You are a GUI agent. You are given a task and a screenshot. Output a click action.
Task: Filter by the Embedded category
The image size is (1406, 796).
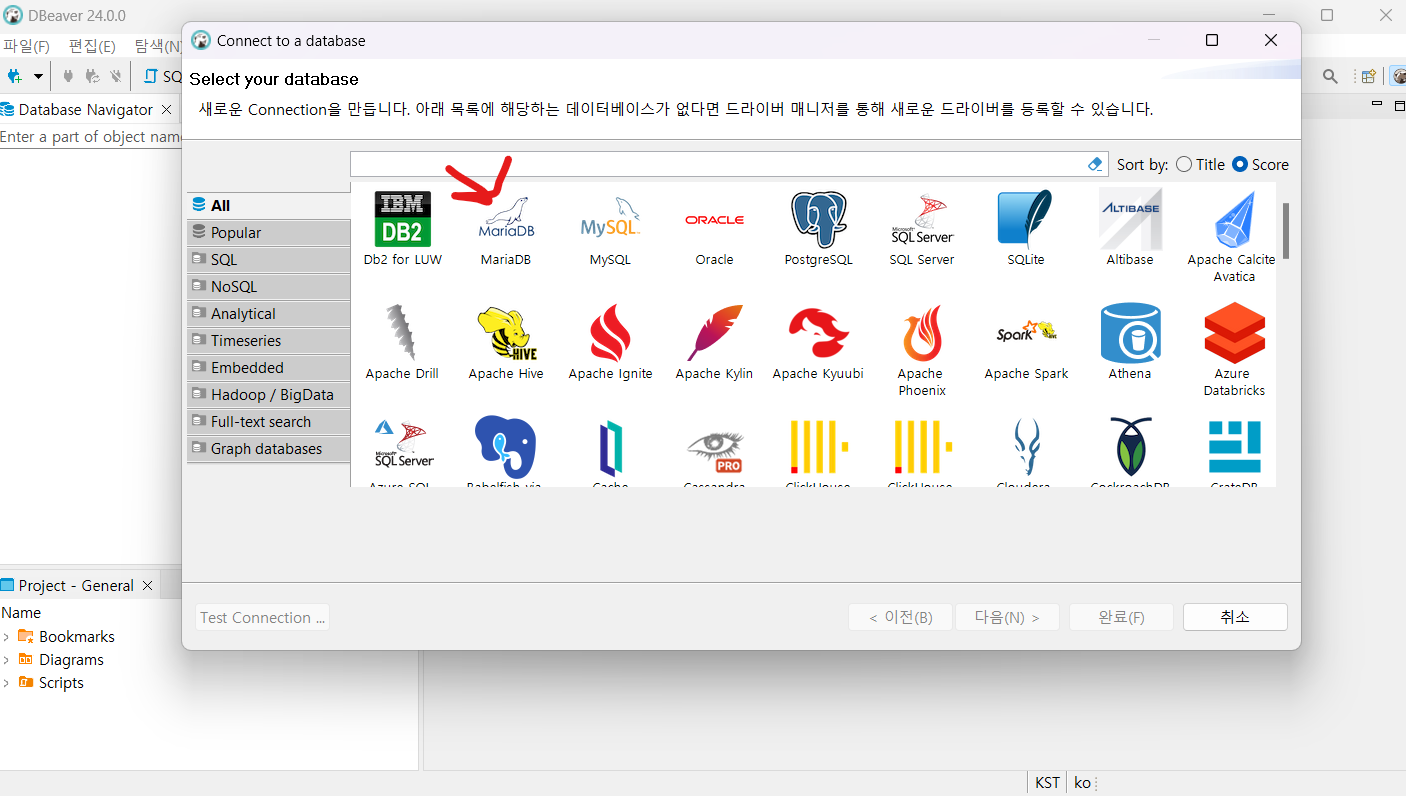[268, 367]
